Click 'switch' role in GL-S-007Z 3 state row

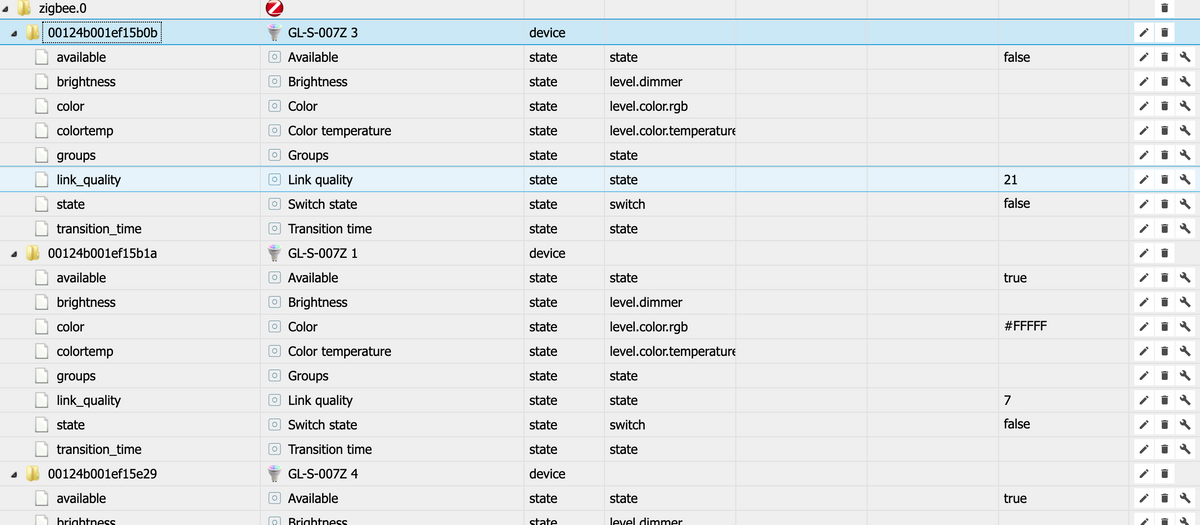[x=627, y=204]
